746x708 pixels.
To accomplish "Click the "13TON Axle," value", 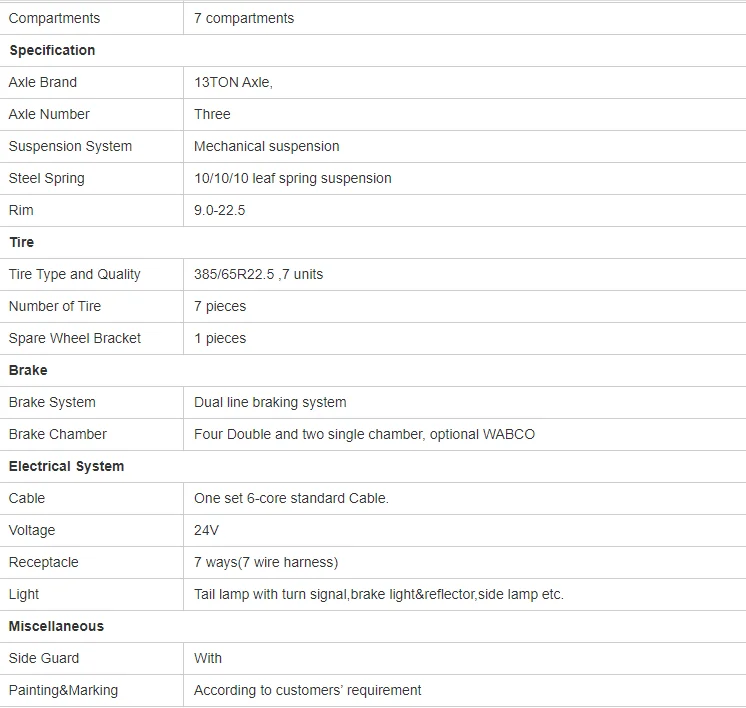I will pyautogui.click(x=233, y=82).
